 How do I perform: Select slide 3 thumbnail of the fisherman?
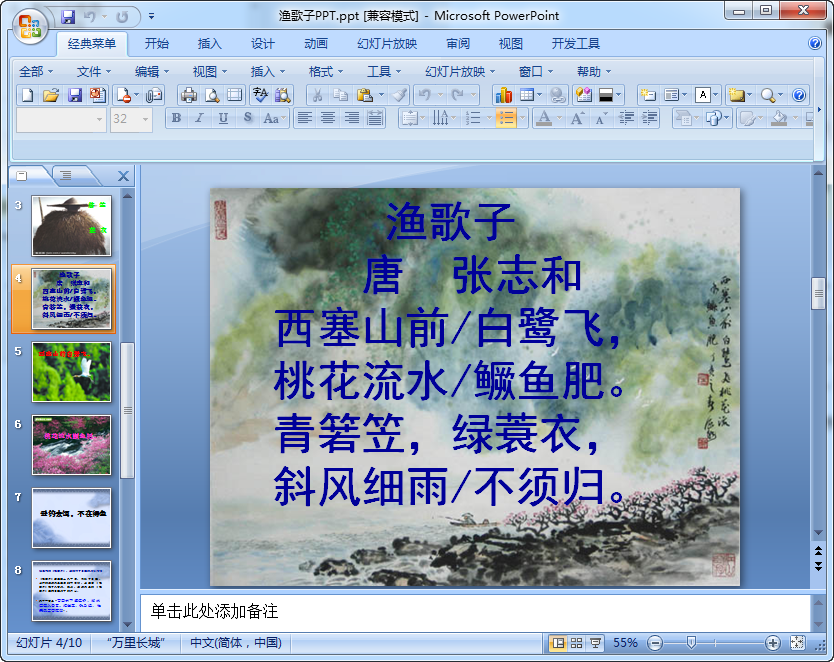71,225
